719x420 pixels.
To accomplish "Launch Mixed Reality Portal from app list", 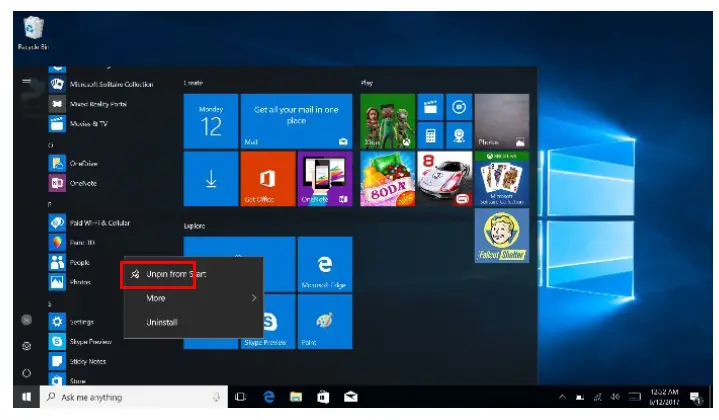I will pyautogui.click(x=88, y=104).
